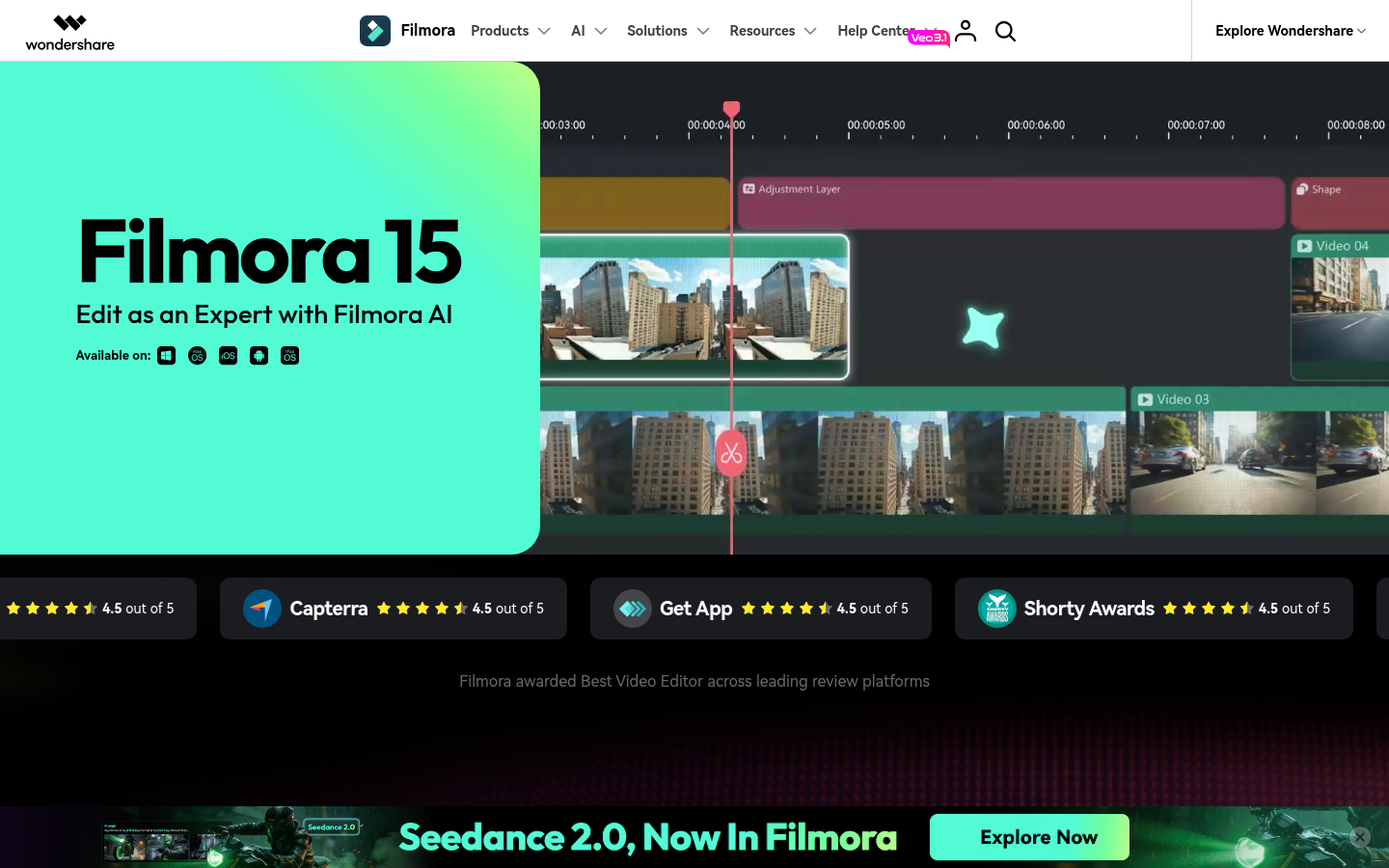Click the Get App logo icon
Image resolution: width=1389 pixels, height=868 pixels.
pos(633,609)
